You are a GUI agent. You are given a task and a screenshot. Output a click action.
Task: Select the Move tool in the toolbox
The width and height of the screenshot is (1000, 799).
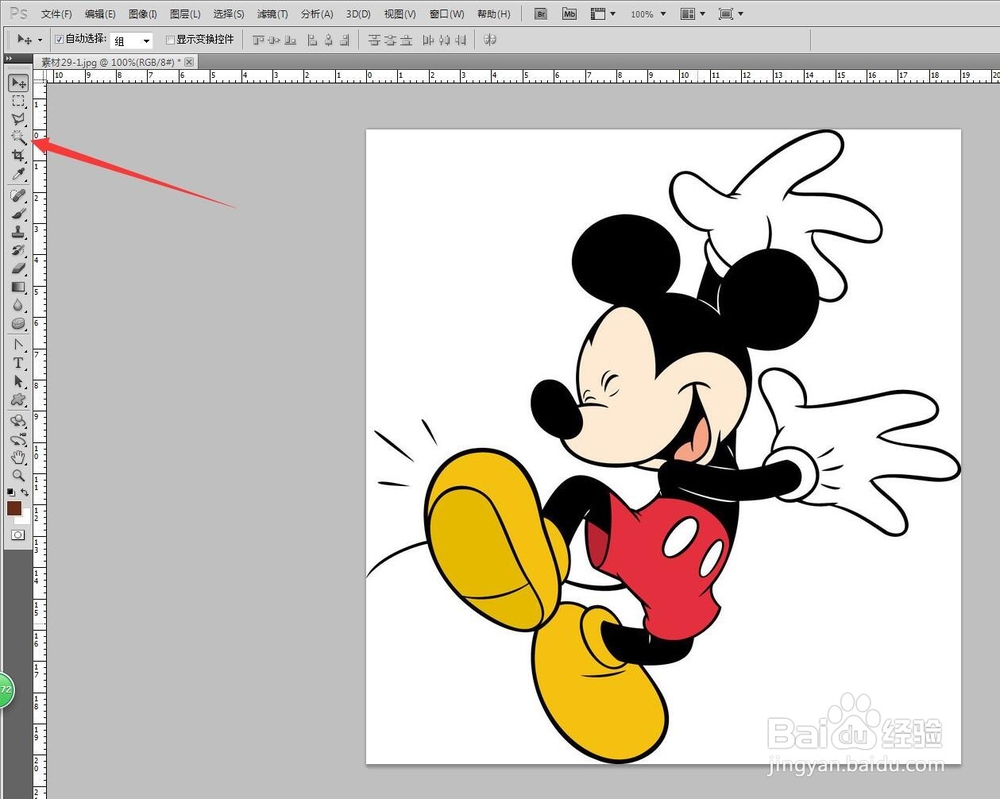[x=18, y=83]
